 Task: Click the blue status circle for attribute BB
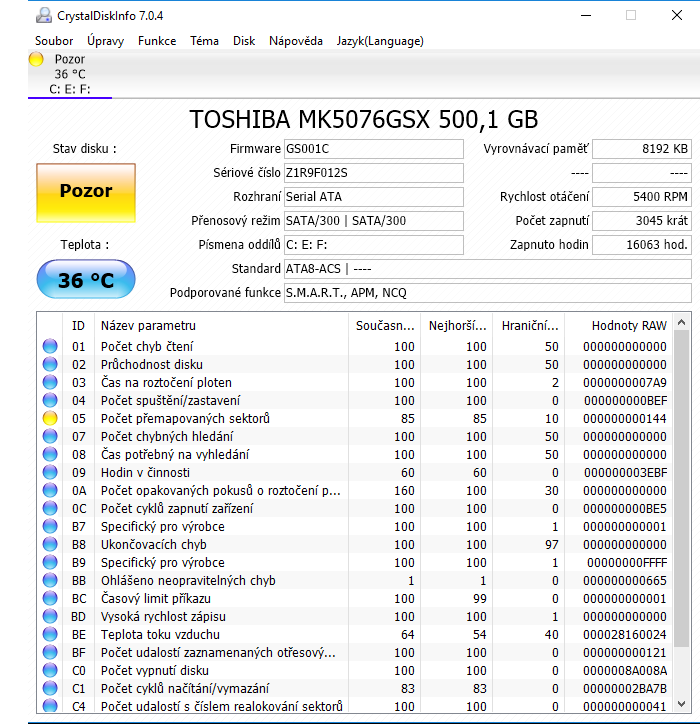[50, 580]
